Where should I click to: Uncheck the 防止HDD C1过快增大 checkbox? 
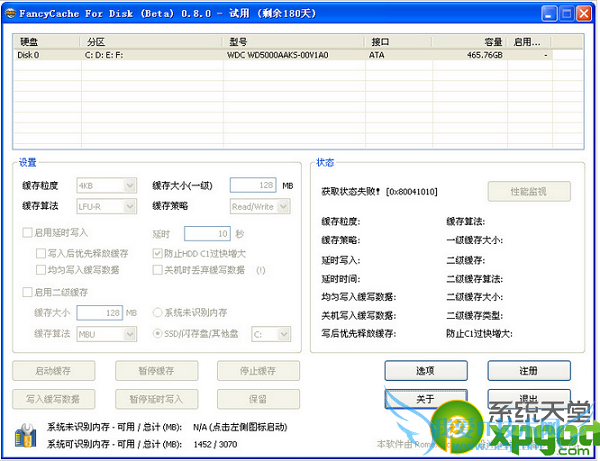pyautogui.click(x=157, y=253)
